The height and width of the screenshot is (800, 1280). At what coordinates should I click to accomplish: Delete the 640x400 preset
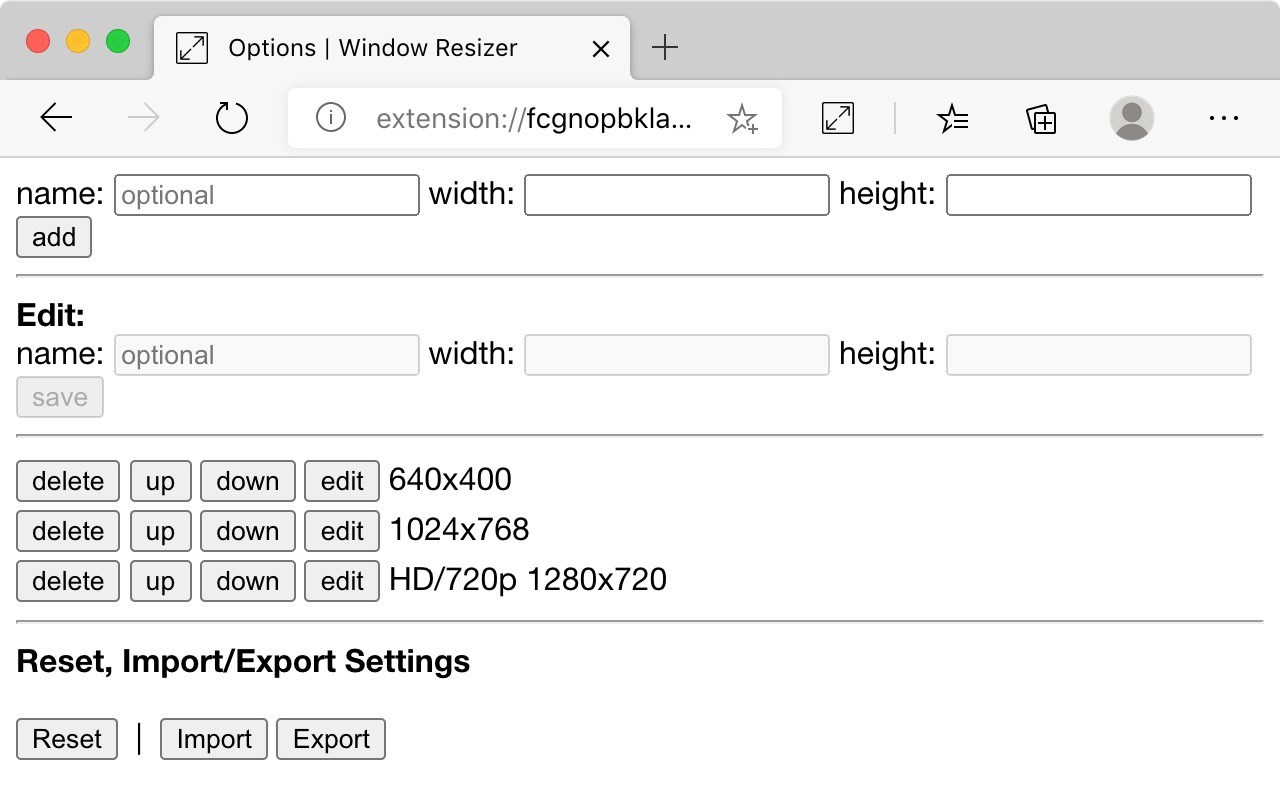pos(68,481)
